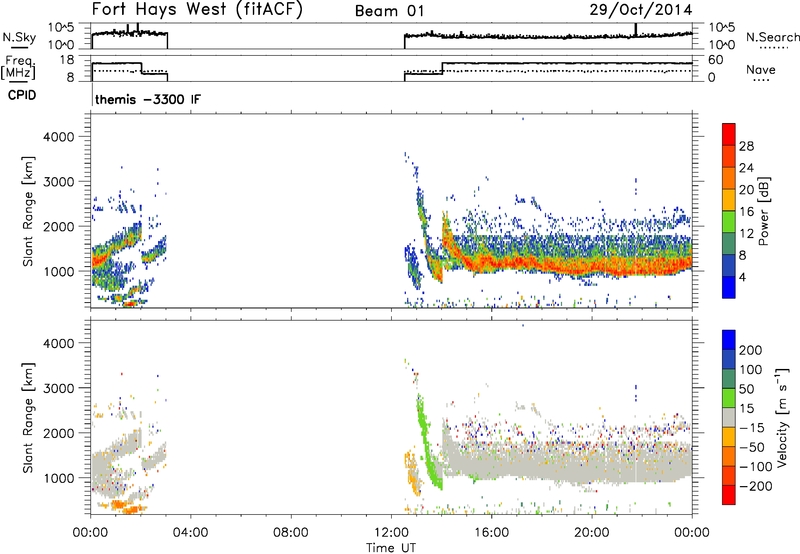Viewport: 800px width, 554px height.
Task: Click the 'N.Sky' legend label
Action: click(19, 37)
